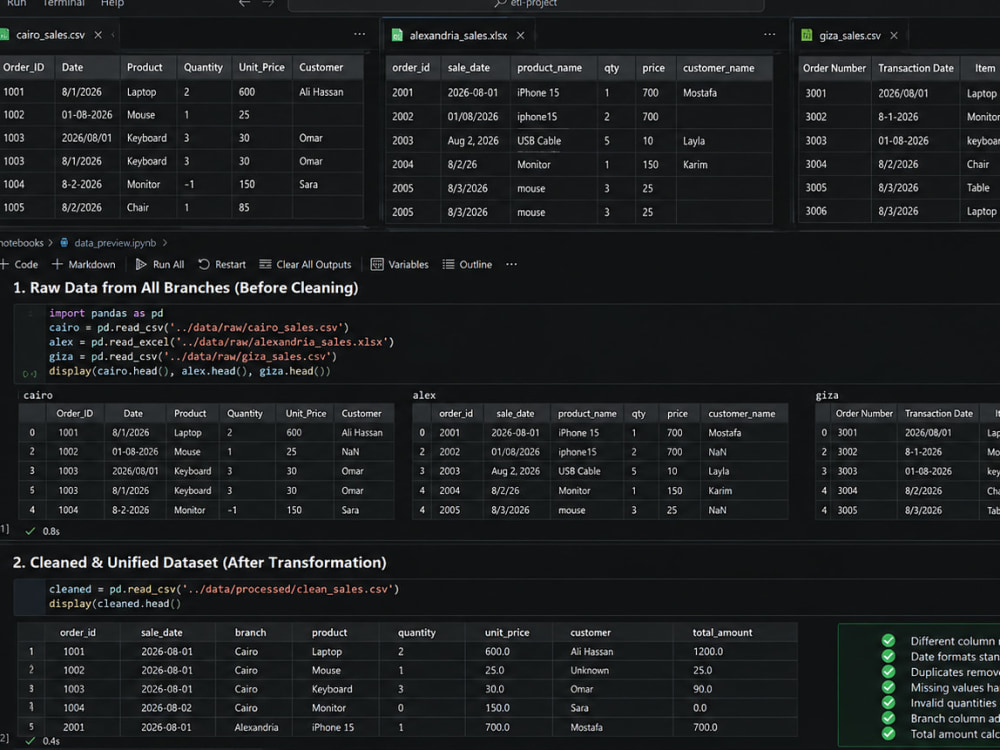The image size is (1000, 750).
Task: Click the customer_name header in alex output
Action: (x=742, y=414)
